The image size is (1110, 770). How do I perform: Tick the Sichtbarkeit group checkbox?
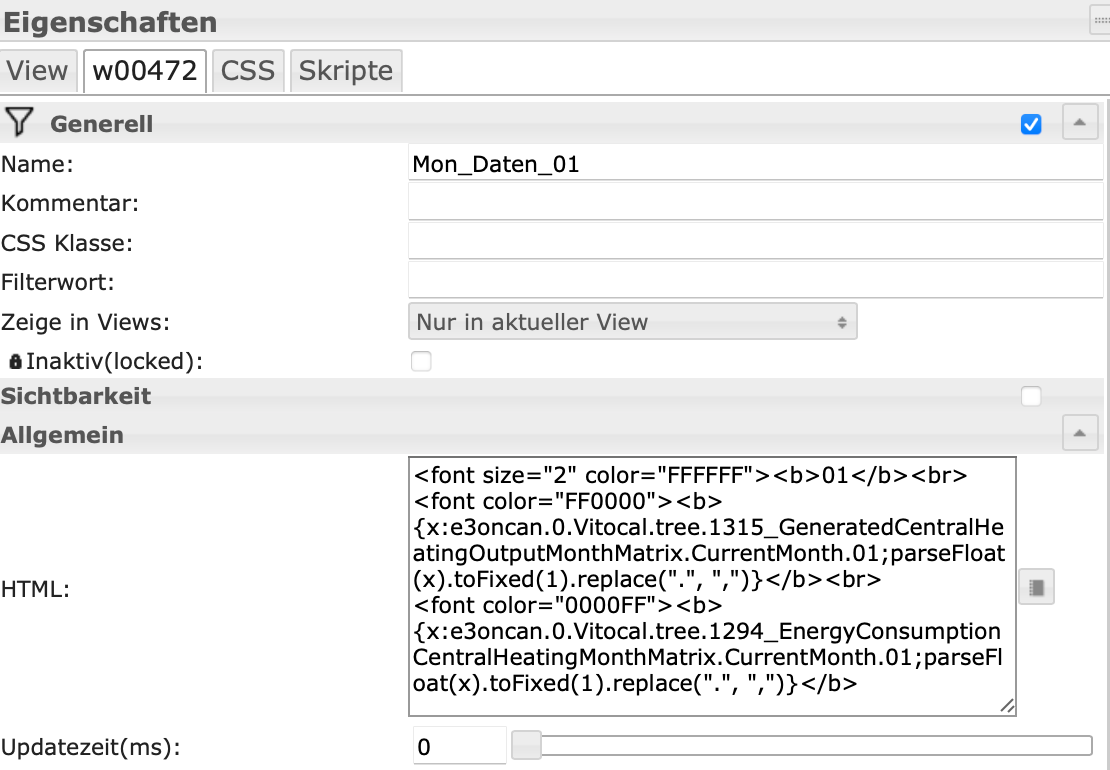pyautogui.click(x=1031, y=397)
